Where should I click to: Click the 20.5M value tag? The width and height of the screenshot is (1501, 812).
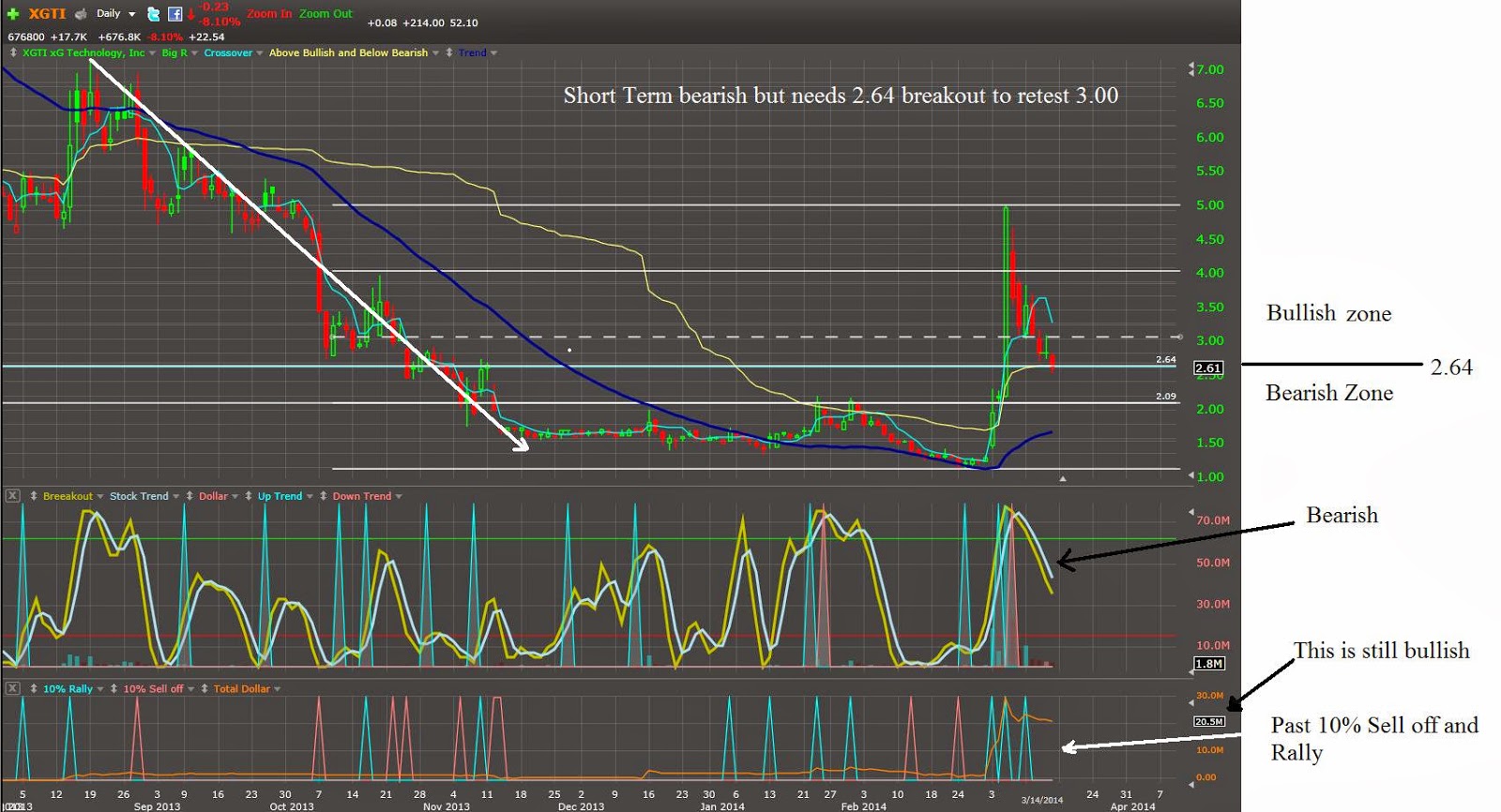tap(1209, 721)
